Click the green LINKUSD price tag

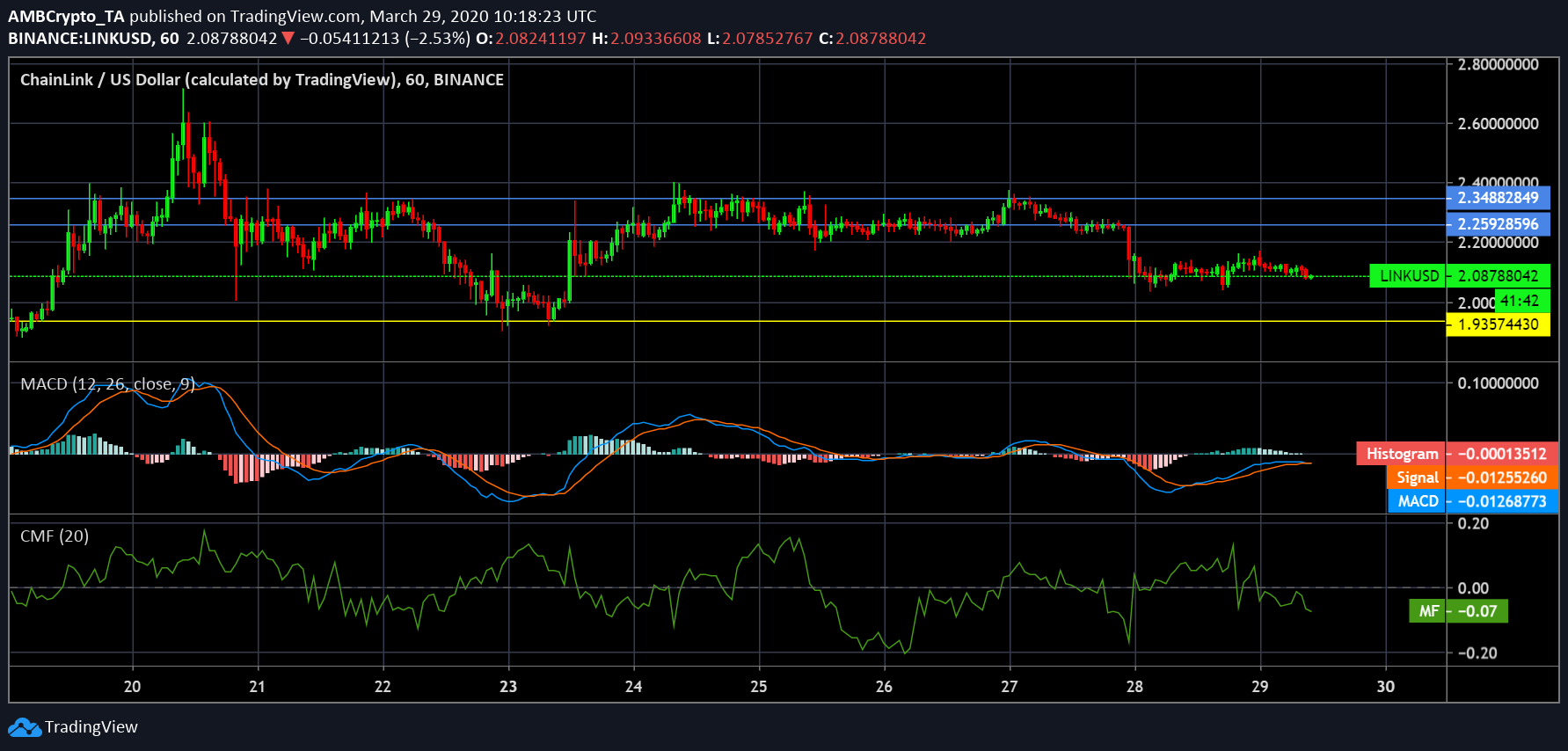tap(1408, 275)
